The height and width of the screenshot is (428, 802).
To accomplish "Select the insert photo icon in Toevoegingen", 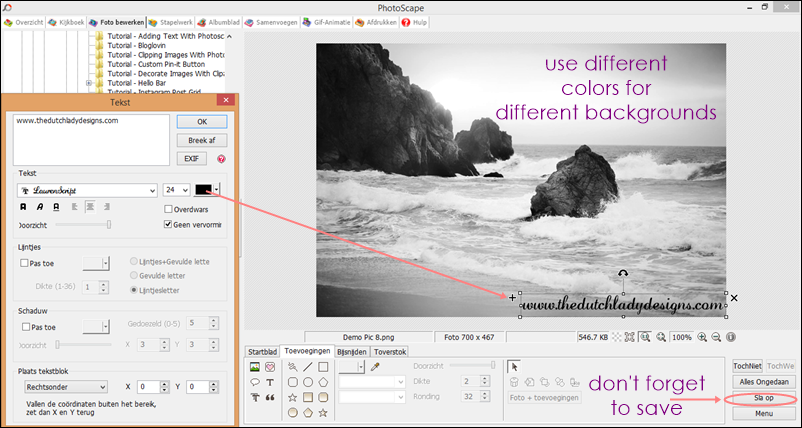I will point(255,367).
